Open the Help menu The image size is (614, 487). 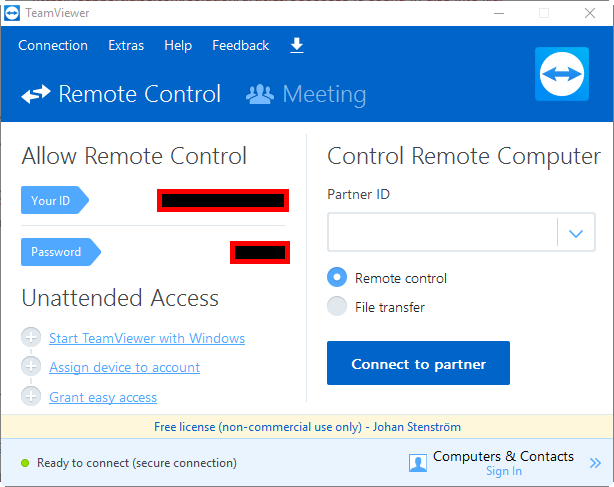[x=178, y=45]
